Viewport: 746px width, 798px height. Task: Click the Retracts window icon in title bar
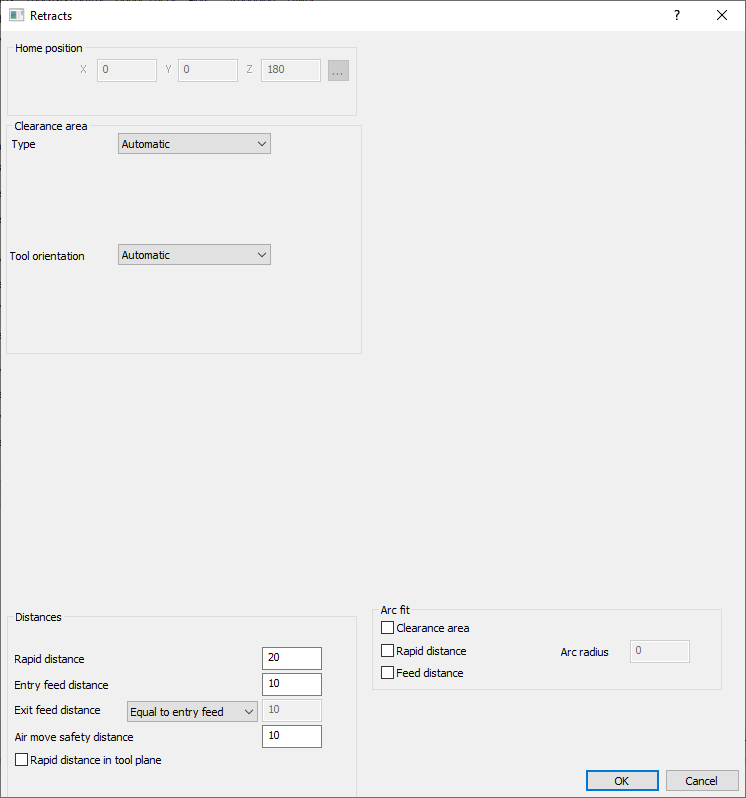pyautogui.click(x=16, y=16)
